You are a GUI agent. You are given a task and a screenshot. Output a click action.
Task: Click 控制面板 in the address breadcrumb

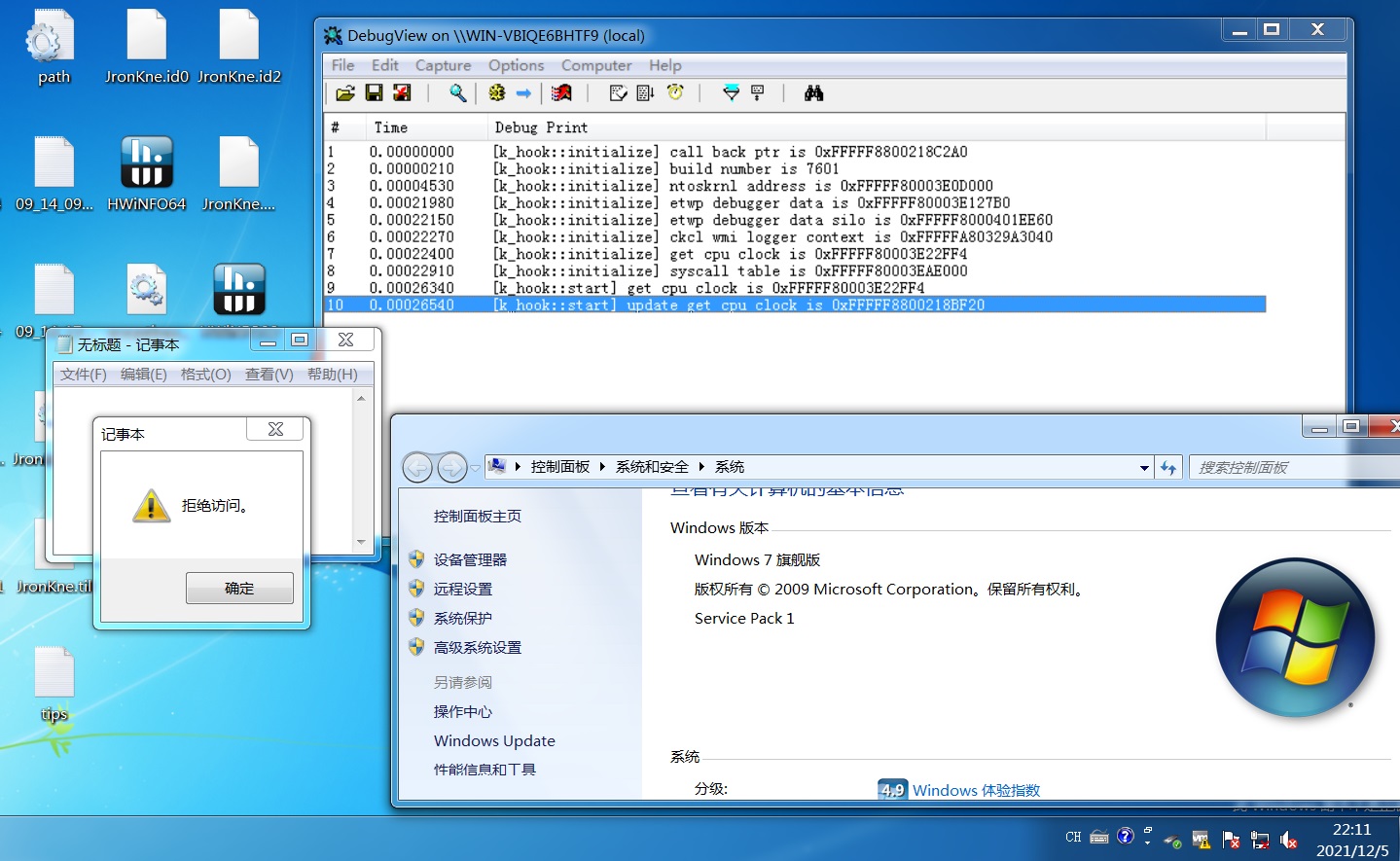coord(560,467)
